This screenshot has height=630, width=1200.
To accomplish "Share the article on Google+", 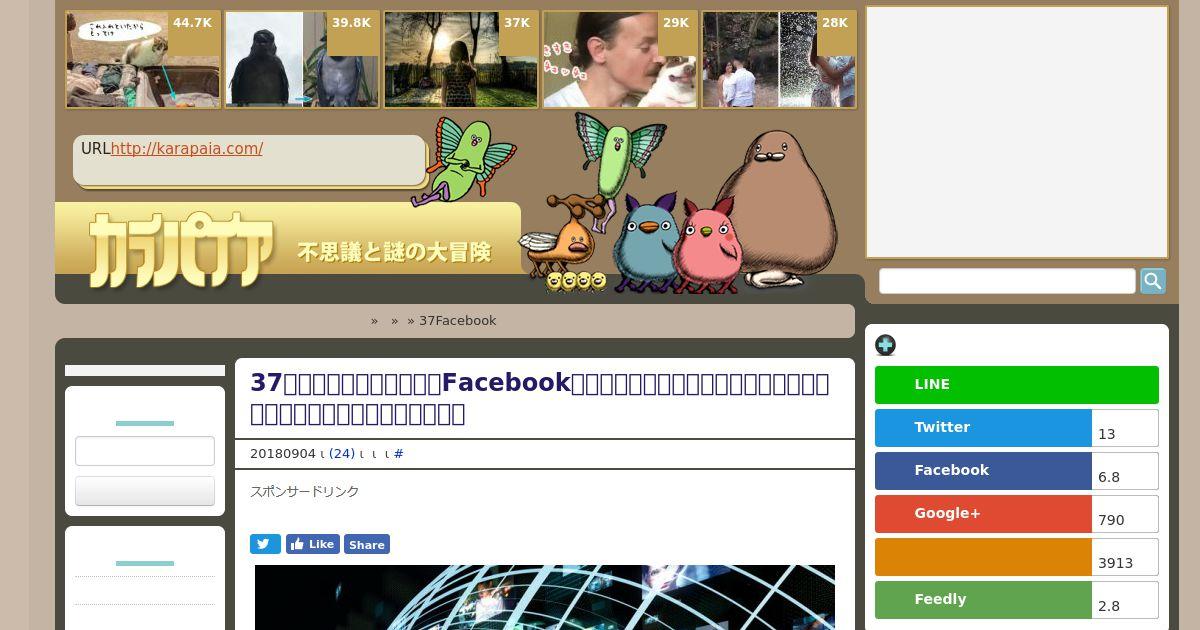I will (x=983, y=514).
